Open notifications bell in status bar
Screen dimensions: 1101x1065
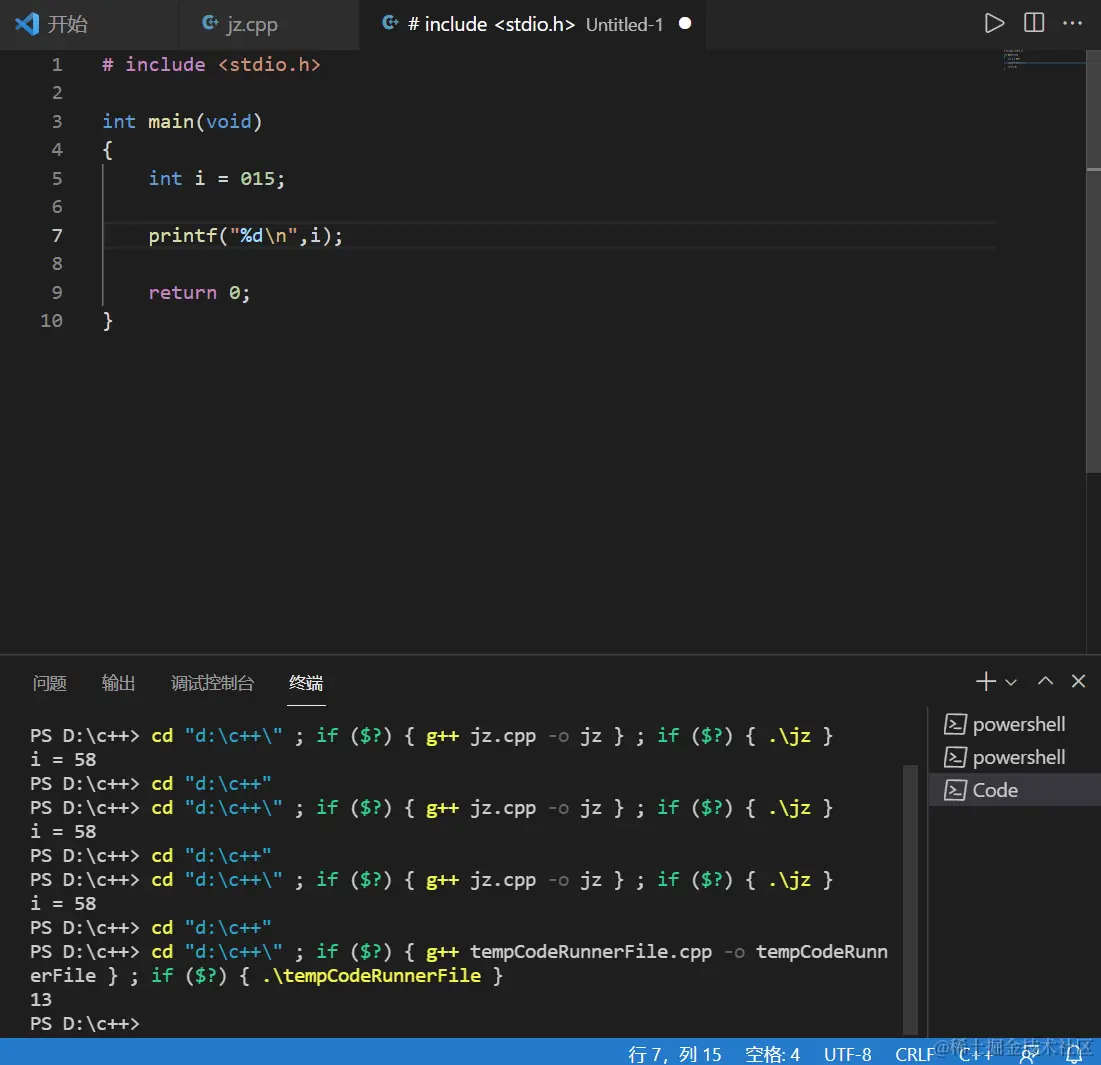(1074, 1054)
